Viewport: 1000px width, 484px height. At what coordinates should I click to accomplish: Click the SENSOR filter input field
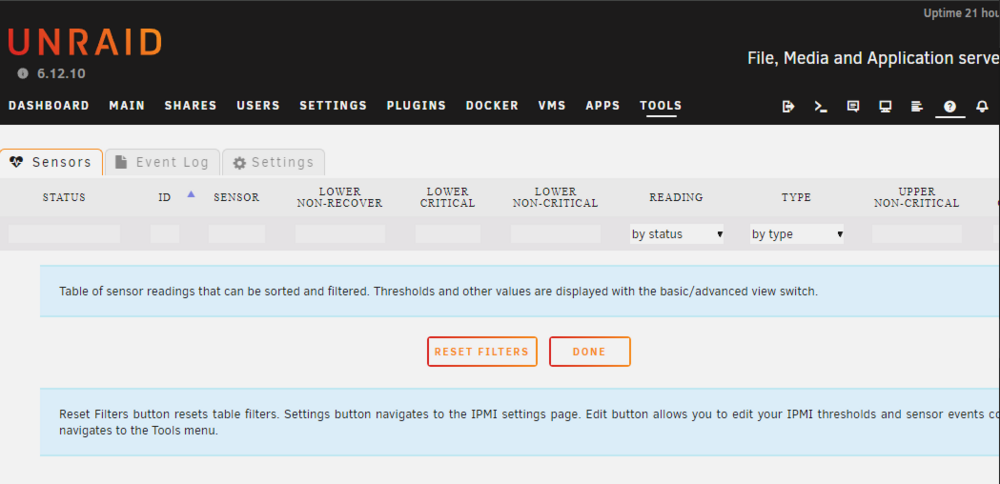tap(237, 234)
